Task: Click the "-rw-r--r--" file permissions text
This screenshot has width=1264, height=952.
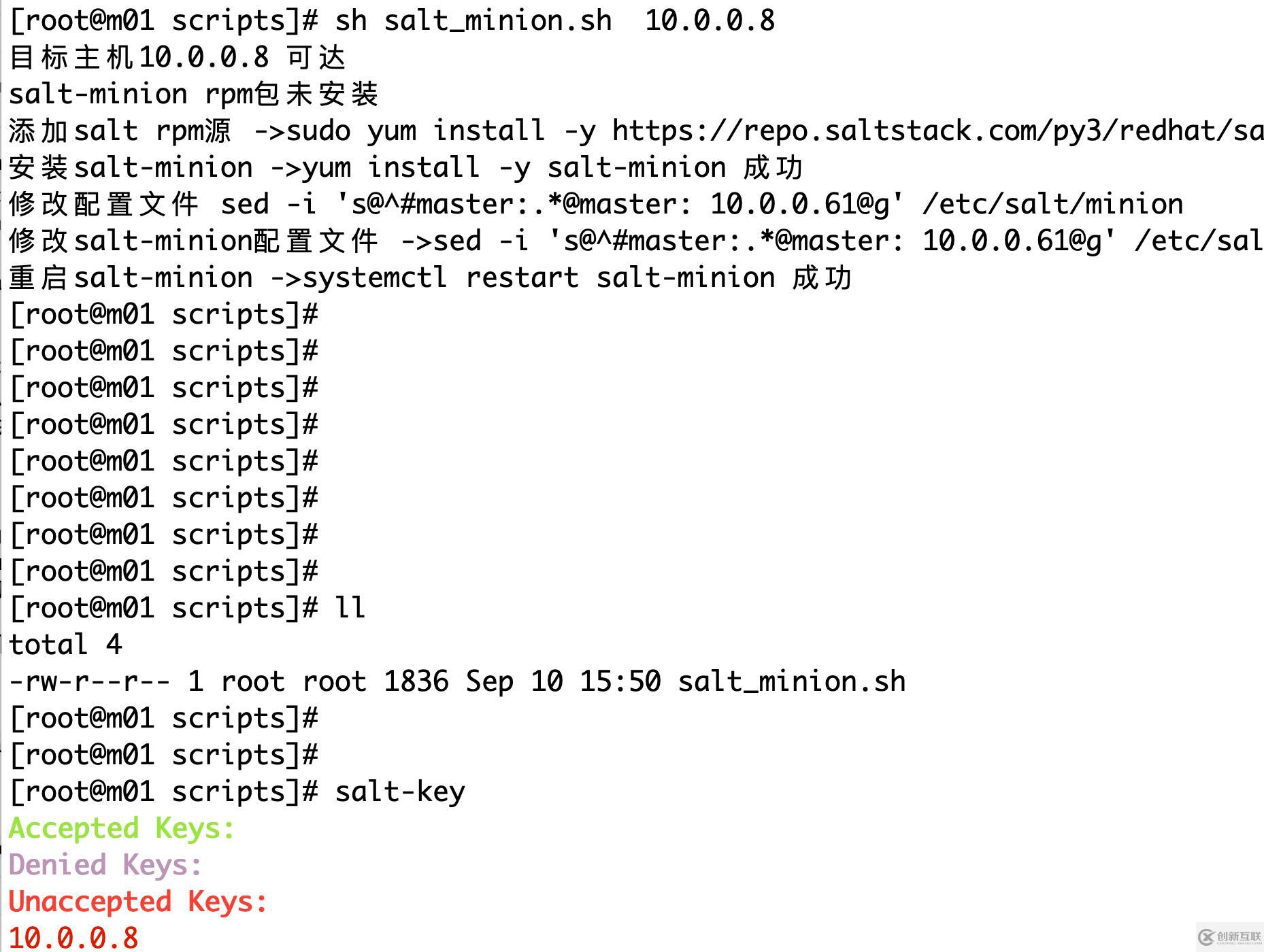Action: click(x=89, y=681)
